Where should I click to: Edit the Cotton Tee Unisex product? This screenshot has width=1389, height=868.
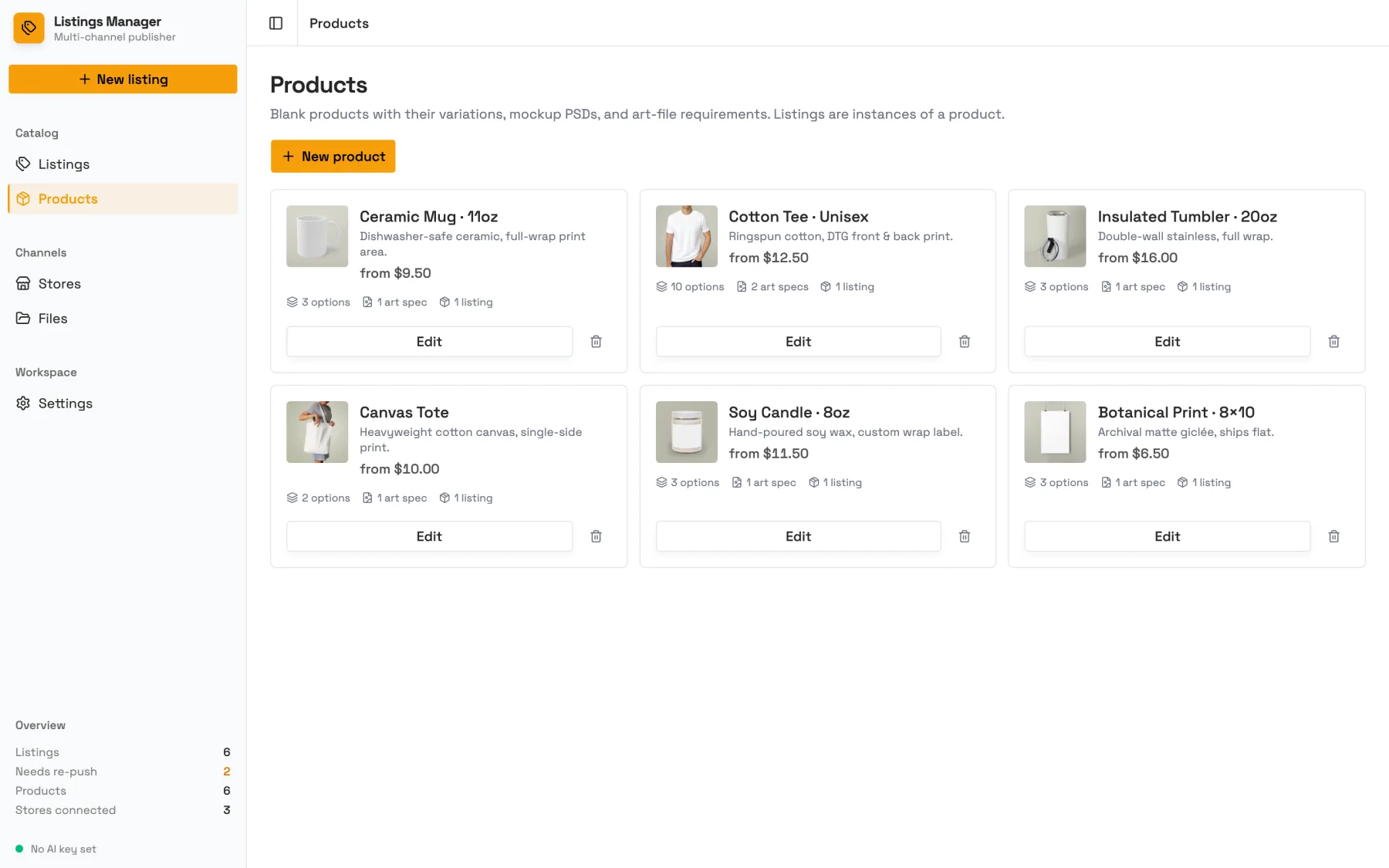pyautogui.click(x=798, y=341)
